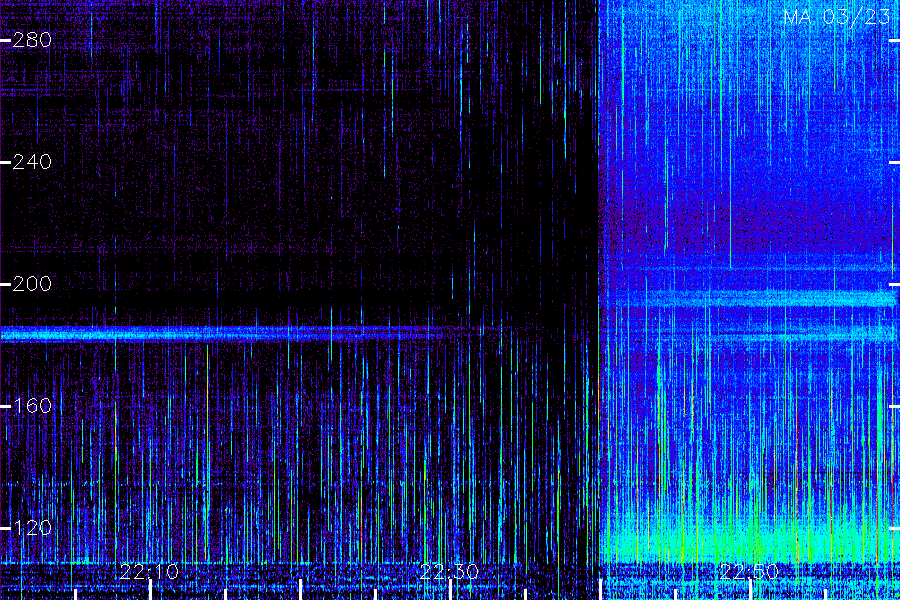Viewport: 900px width, 600px height.
Task: Click the 200 frequency axis label
Action: tap(32, 284)
